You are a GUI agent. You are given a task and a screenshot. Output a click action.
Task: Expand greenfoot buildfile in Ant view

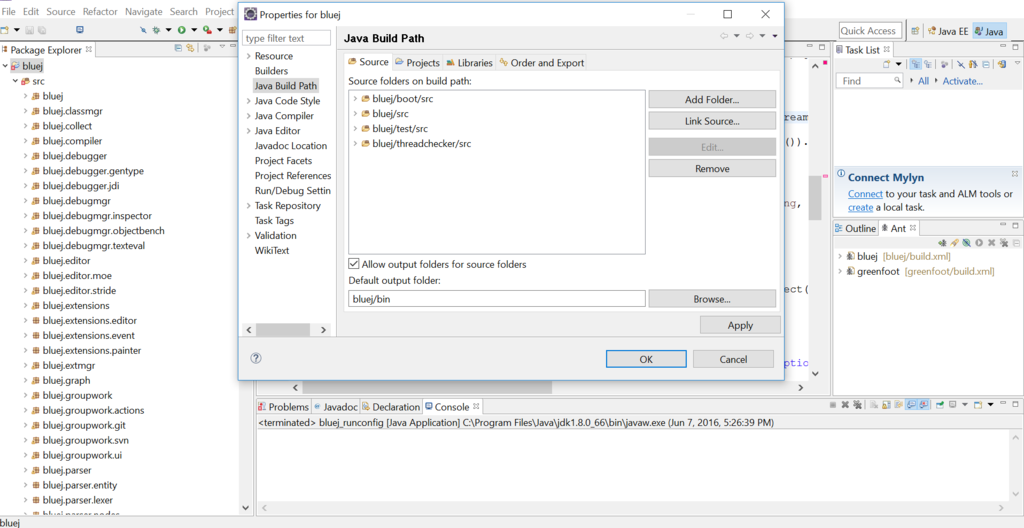coord(840,271)
